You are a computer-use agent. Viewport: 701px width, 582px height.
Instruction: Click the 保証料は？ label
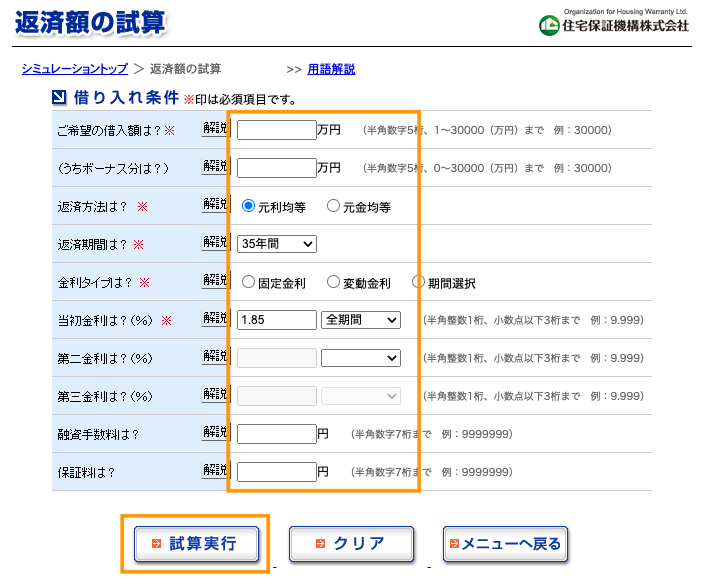click(x=86, y=472)
